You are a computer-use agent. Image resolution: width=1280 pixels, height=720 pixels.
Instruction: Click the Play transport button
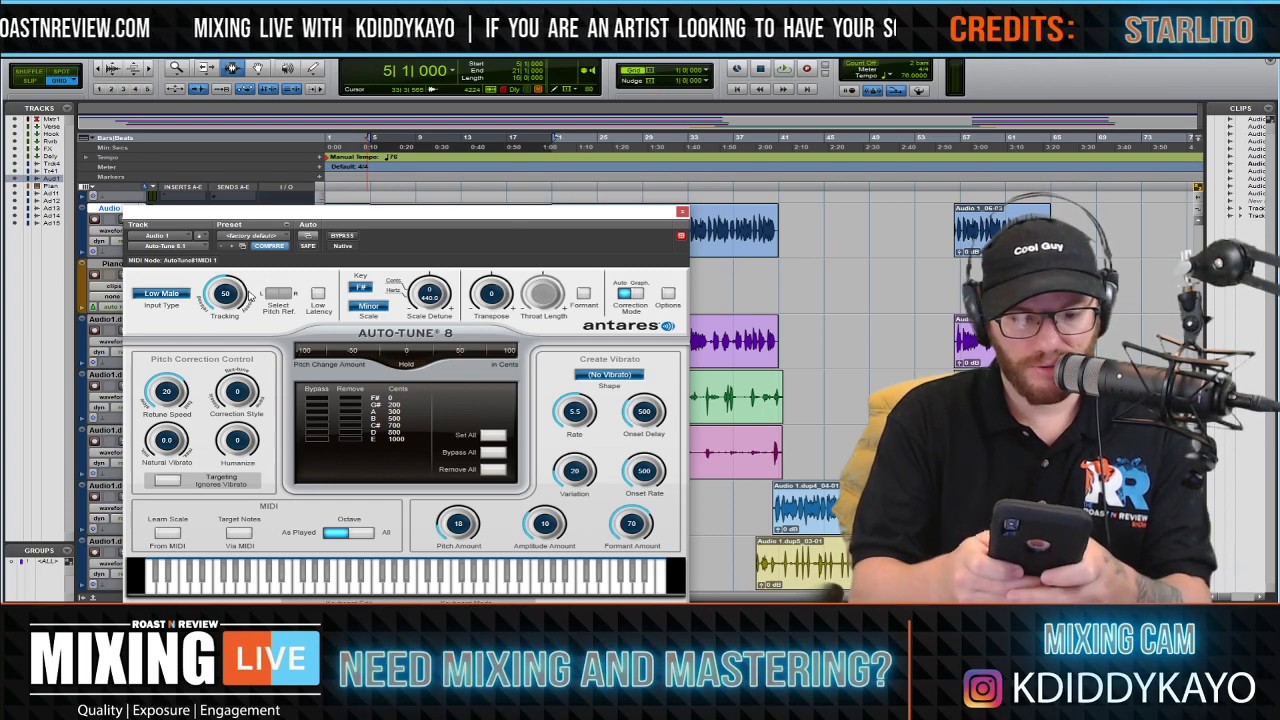[x=784, y=68]
